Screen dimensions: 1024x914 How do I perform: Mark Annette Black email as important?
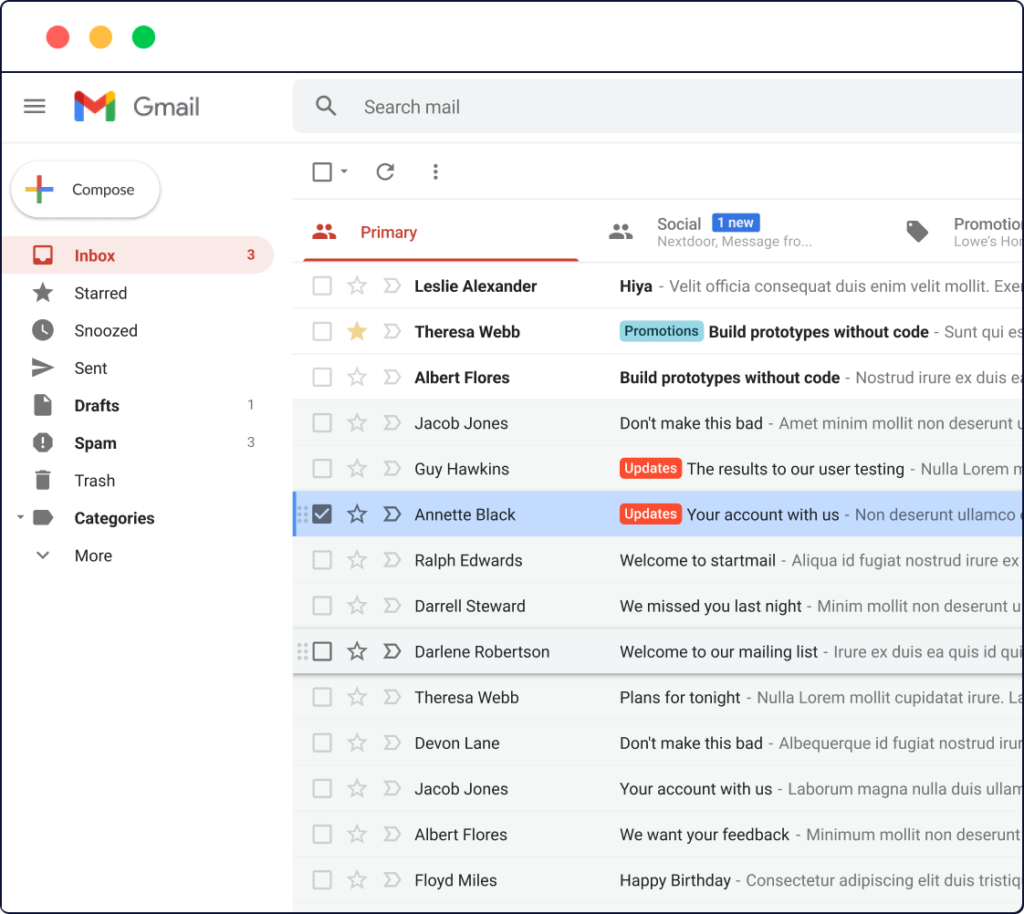click(392, 514)
